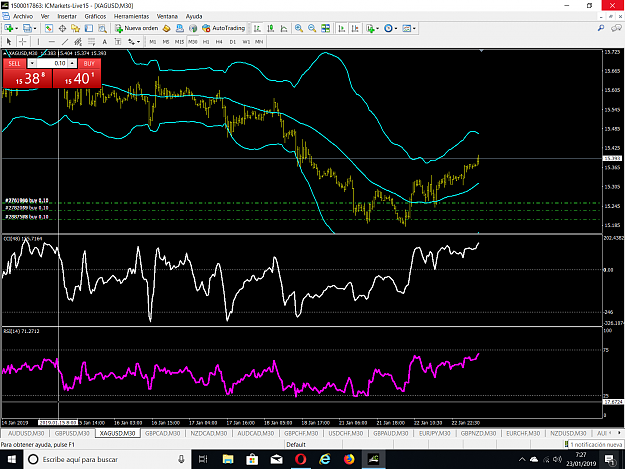Switch chart to line chart style
This screenshot has height=469, width=625.
click(x=284, y=28)
